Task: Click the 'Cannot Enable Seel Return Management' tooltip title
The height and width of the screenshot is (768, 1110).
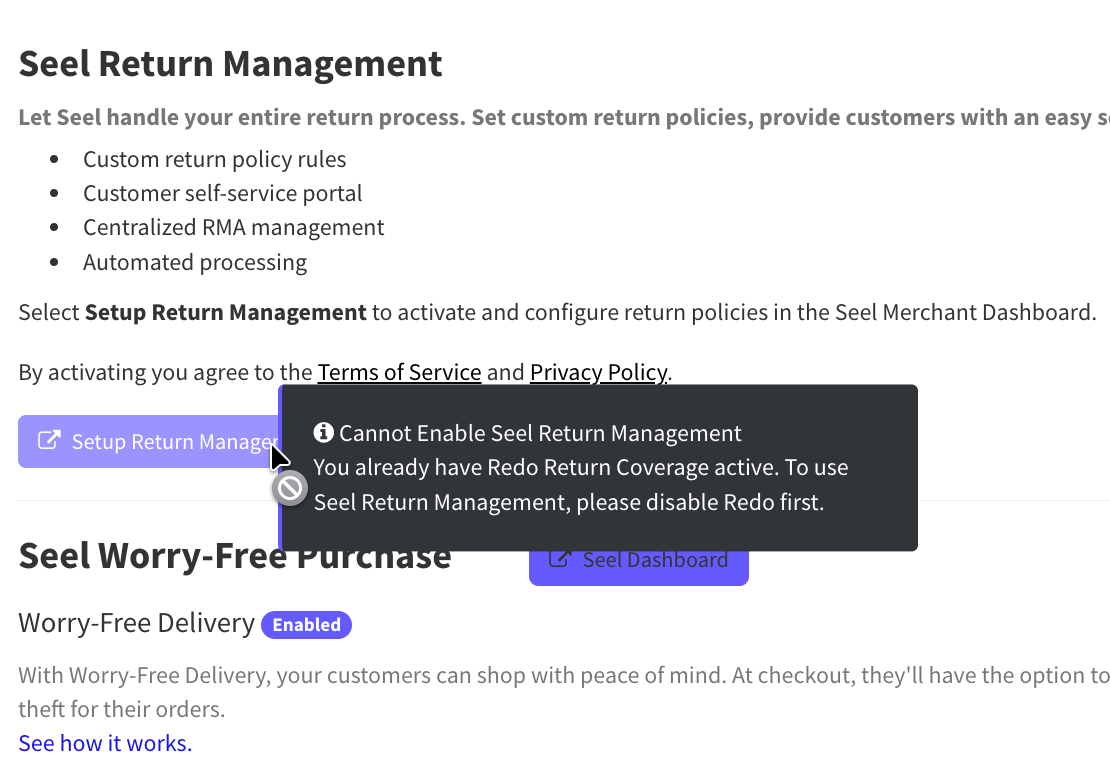Action: 540,433
